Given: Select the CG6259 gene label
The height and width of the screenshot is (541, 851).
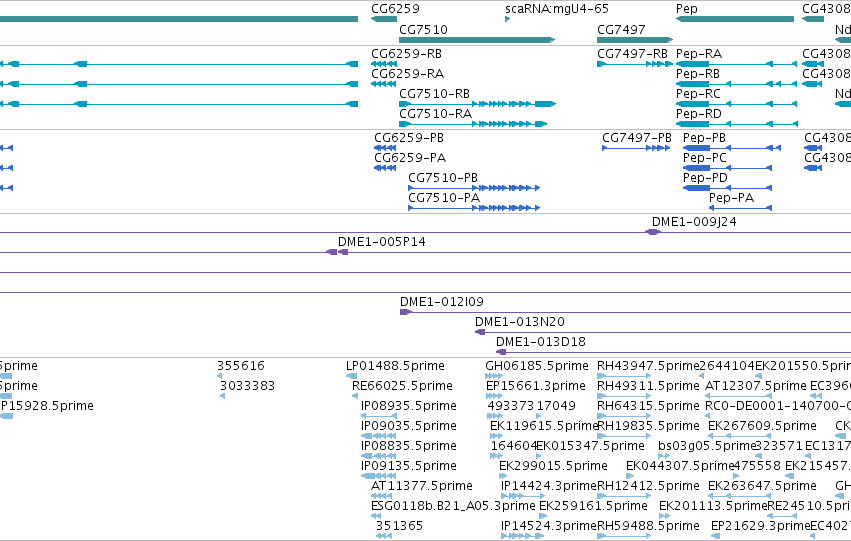Looking at the screenshot, I should 395,9.
